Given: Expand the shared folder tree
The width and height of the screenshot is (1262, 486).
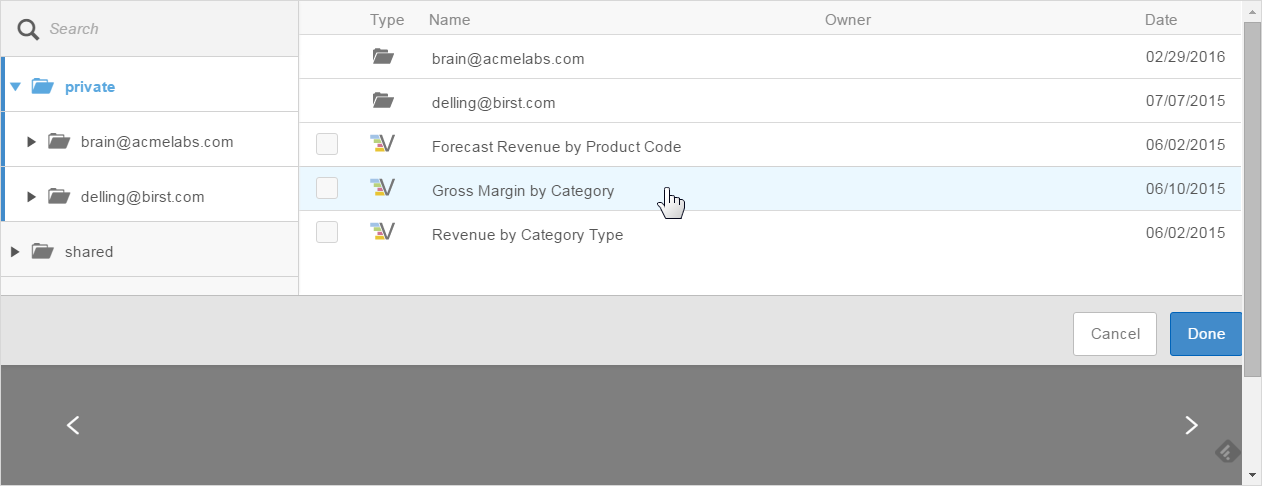Looking at the screenshot, I should tap(15, 252).
